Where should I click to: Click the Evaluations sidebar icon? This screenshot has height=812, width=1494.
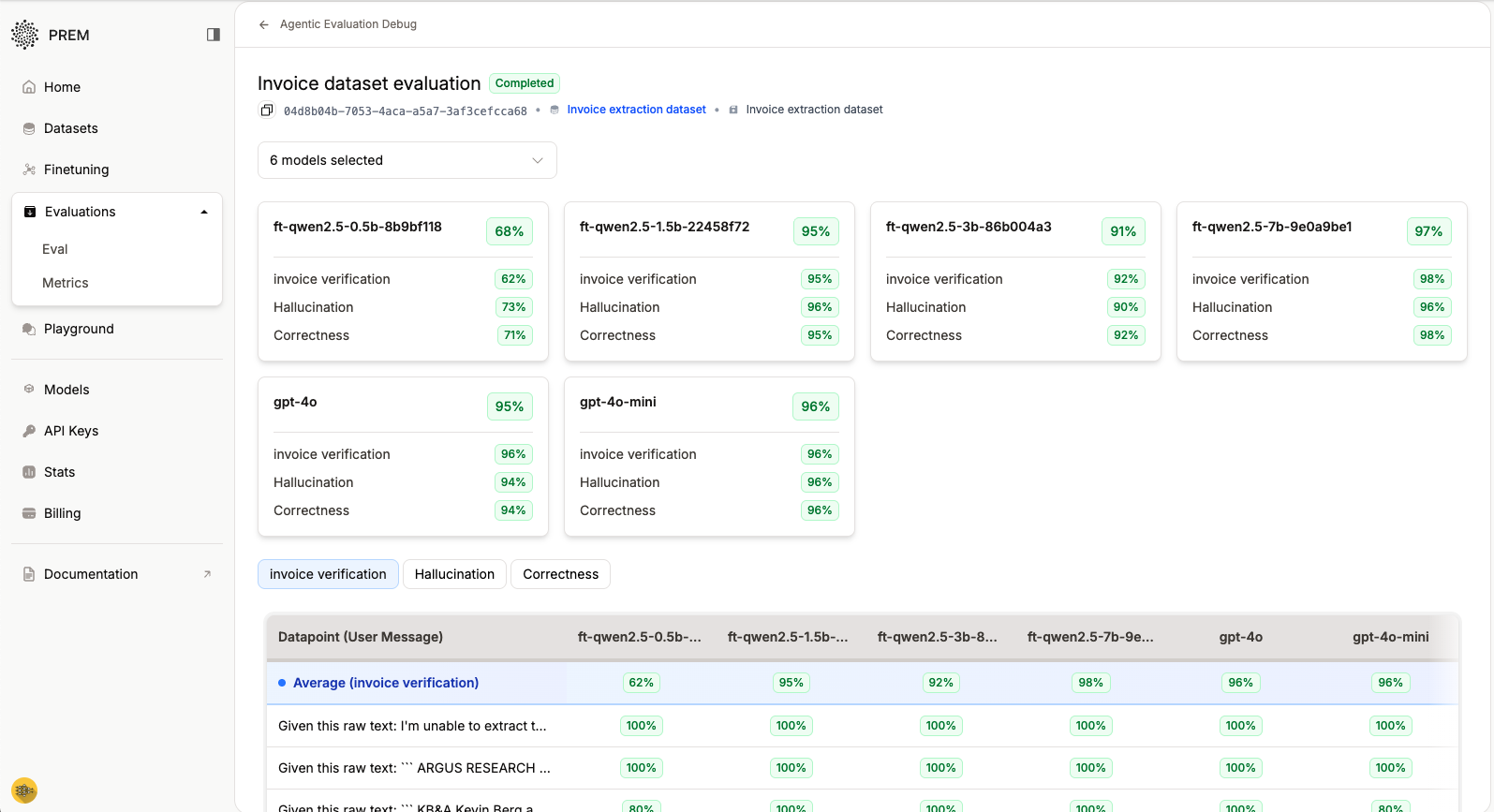(x=30, y=212)
